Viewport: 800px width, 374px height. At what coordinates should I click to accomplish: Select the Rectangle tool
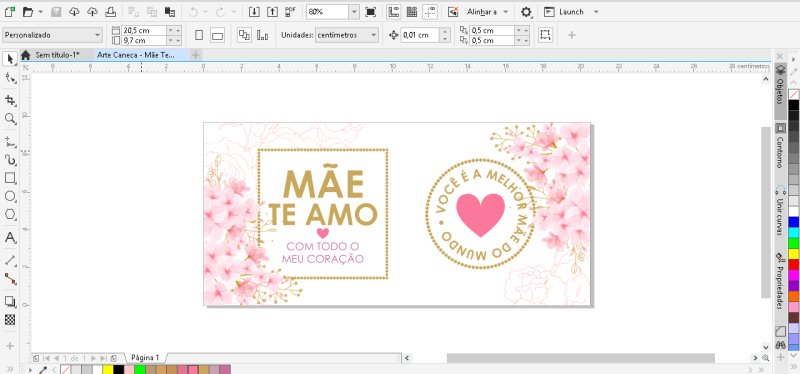pos(10,178)
